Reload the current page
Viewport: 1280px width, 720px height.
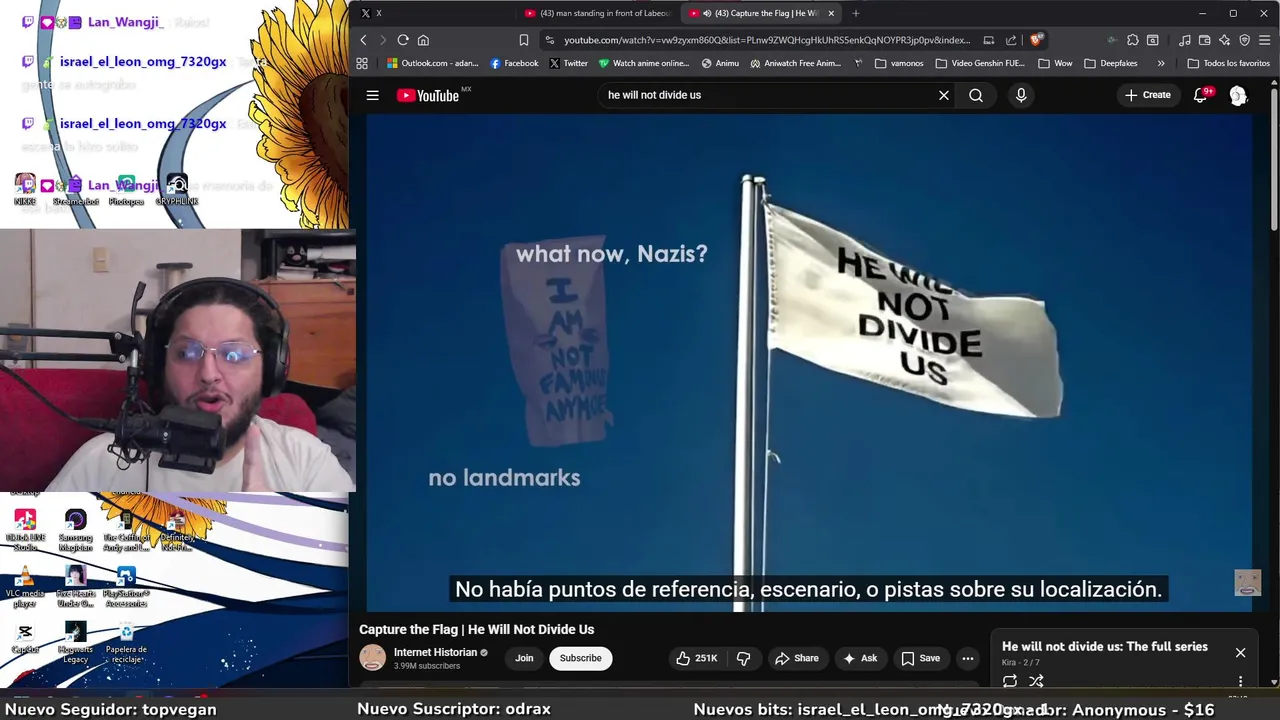click(403, 40)
